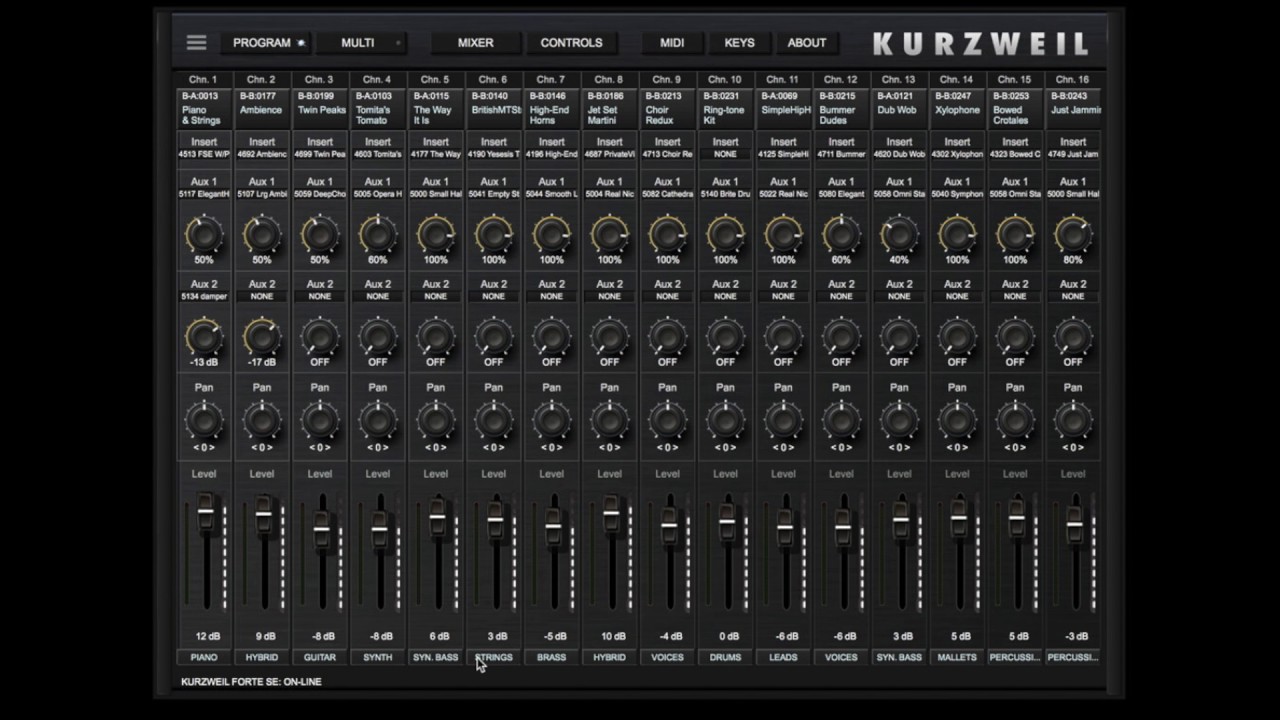This screenshot has height=720, width=1280.
Task: Click the LEADS category label under Chn. 11
Action: click(x=783, y=657)
